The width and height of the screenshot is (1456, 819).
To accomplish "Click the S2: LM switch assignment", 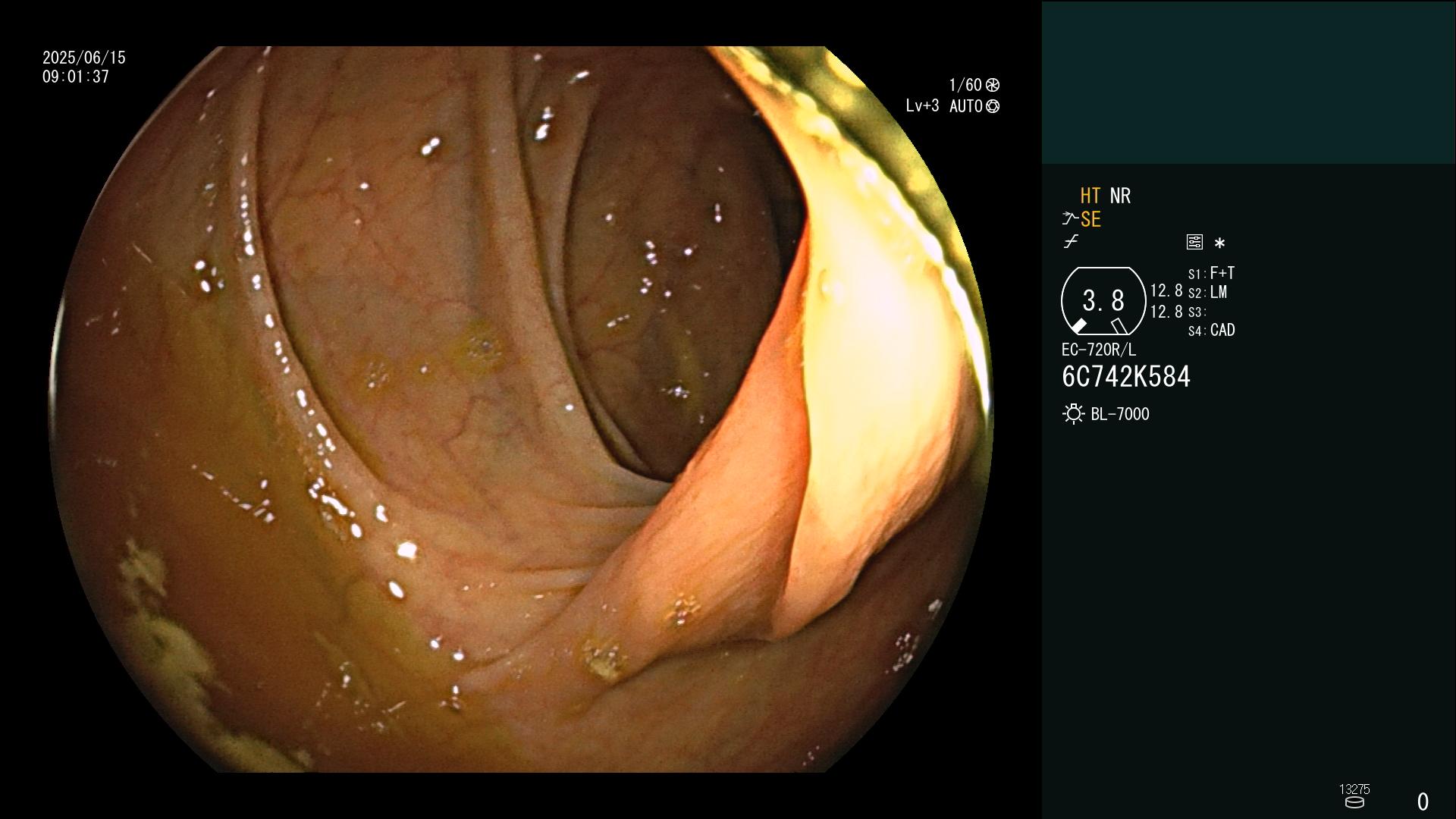I will point(1207,292).
